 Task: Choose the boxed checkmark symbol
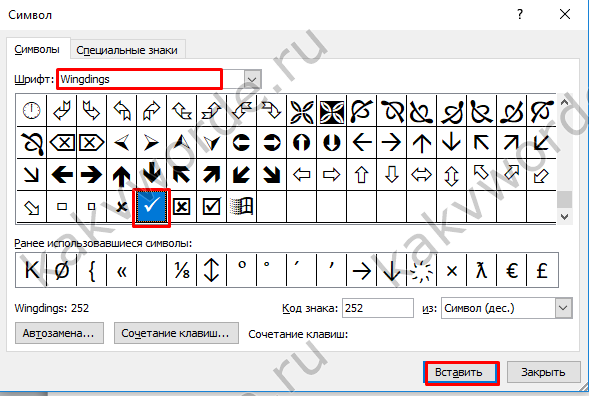pos(211,207)
